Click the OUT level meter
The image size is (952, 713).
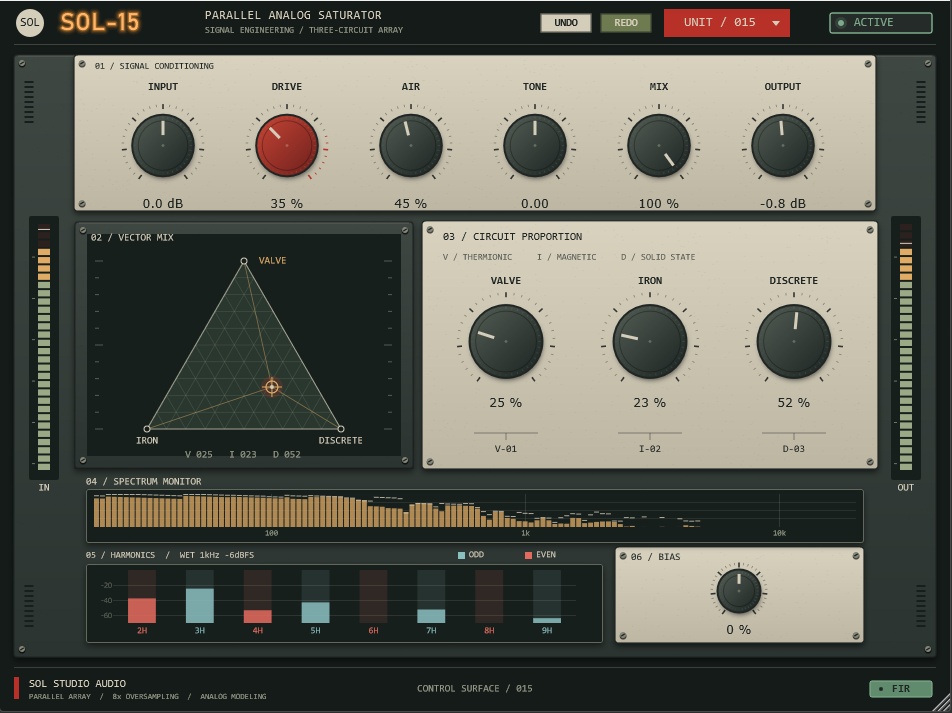[906, 348]
